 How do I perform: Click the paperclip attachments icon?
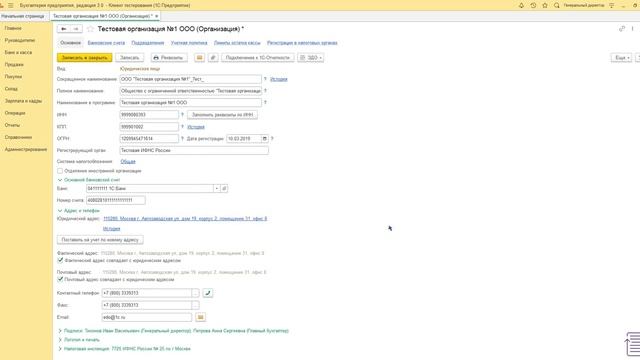point(213,58)
